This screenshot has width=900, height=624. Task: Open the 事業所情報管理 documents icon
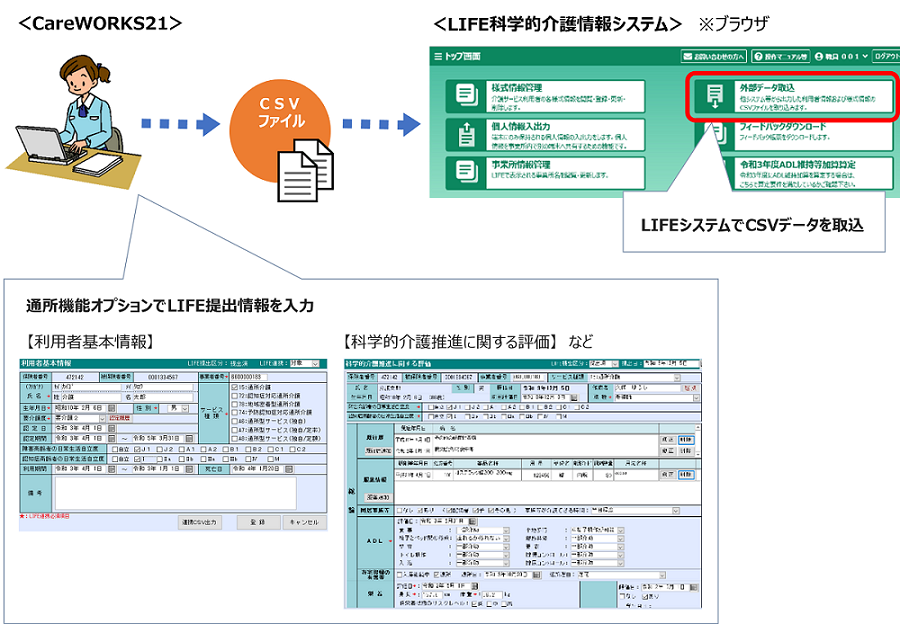(x=467, y=172)
